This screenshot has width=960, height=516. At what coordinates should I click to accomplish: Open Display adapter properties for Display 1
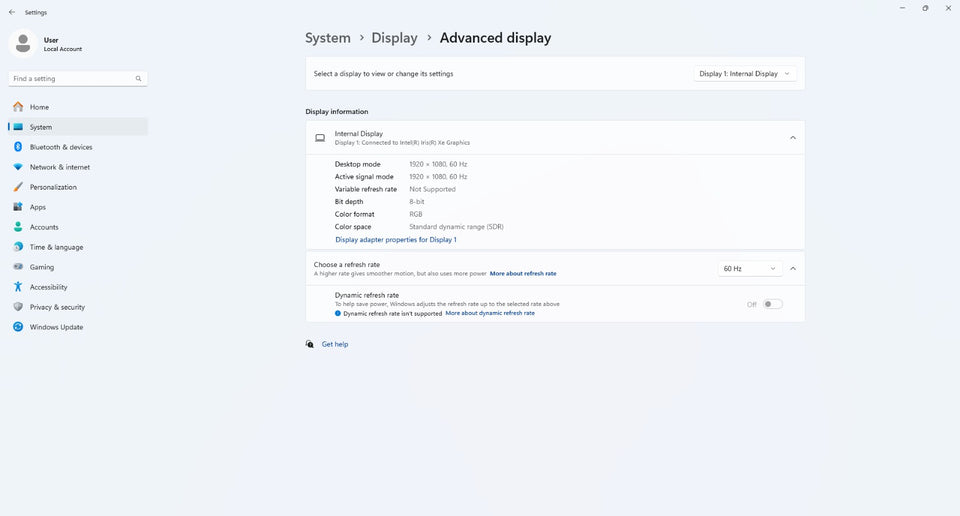[x=396, y=240]
